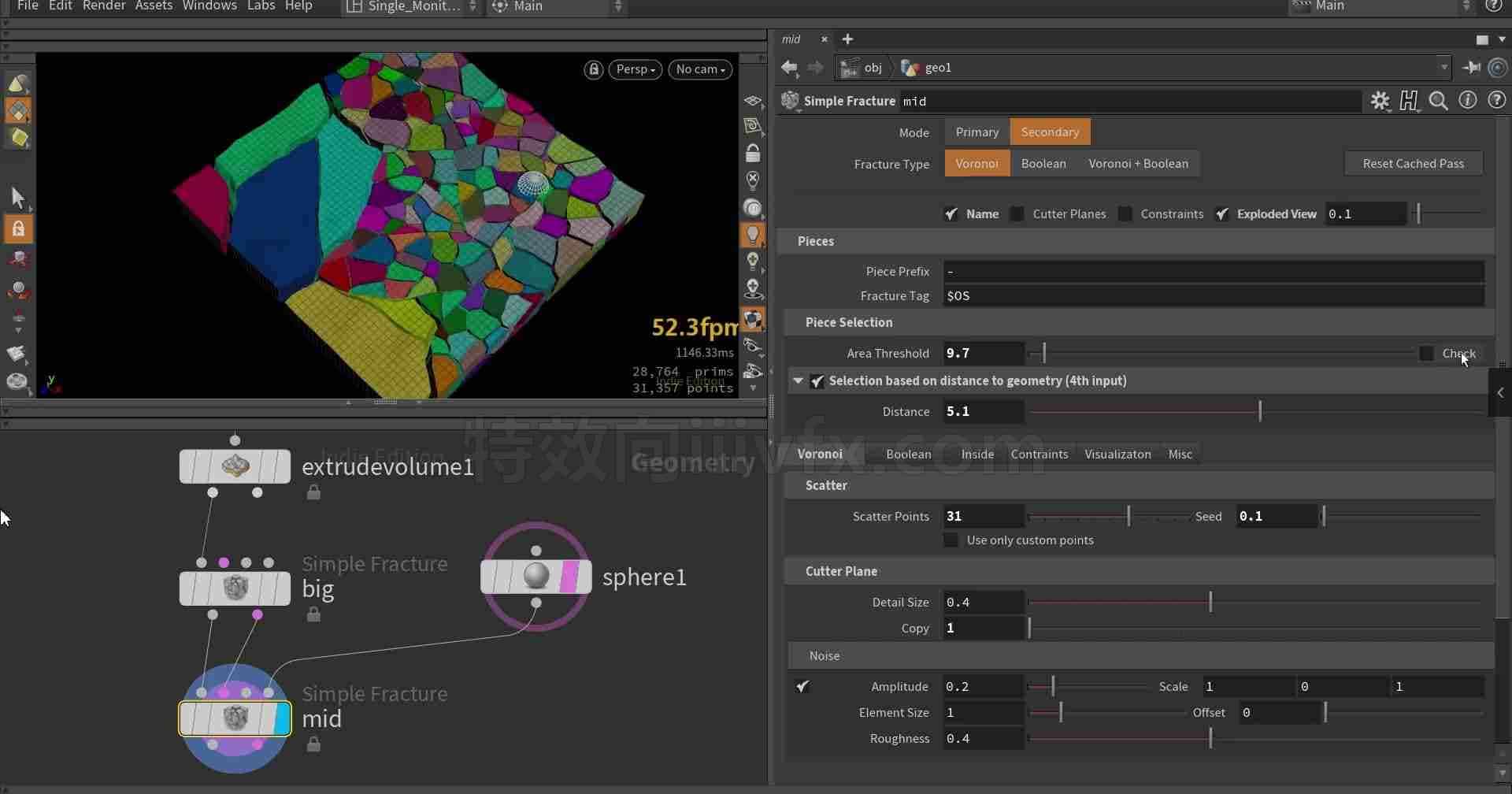The height and width of the screenshot is (794, 1512).
Task: Enable the Cutter Planes checkbox
Action: click(1017, 214)
